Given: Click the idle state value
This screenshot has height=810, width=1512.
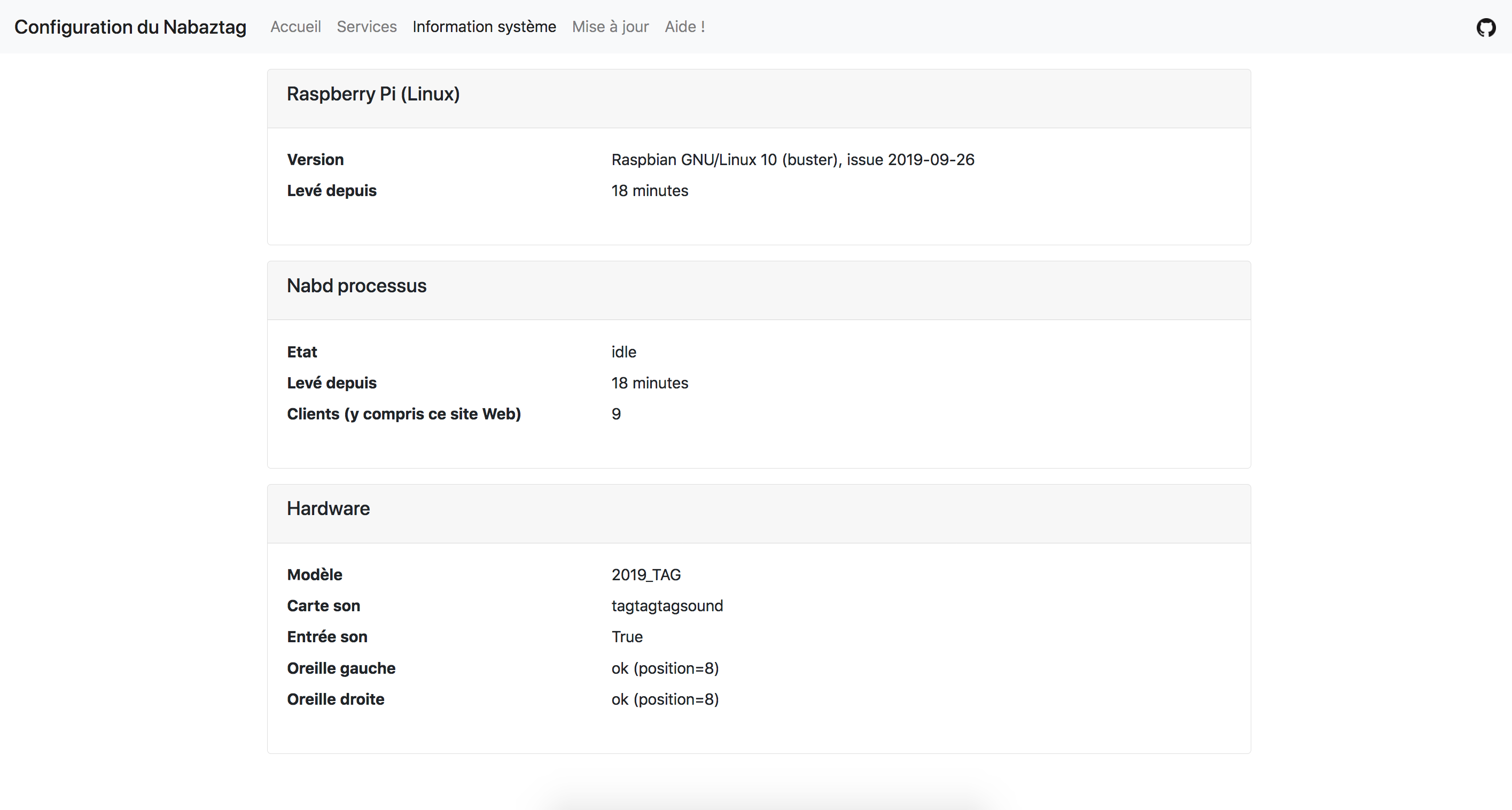Looking at the screenshot, I should tap(623, 352).
